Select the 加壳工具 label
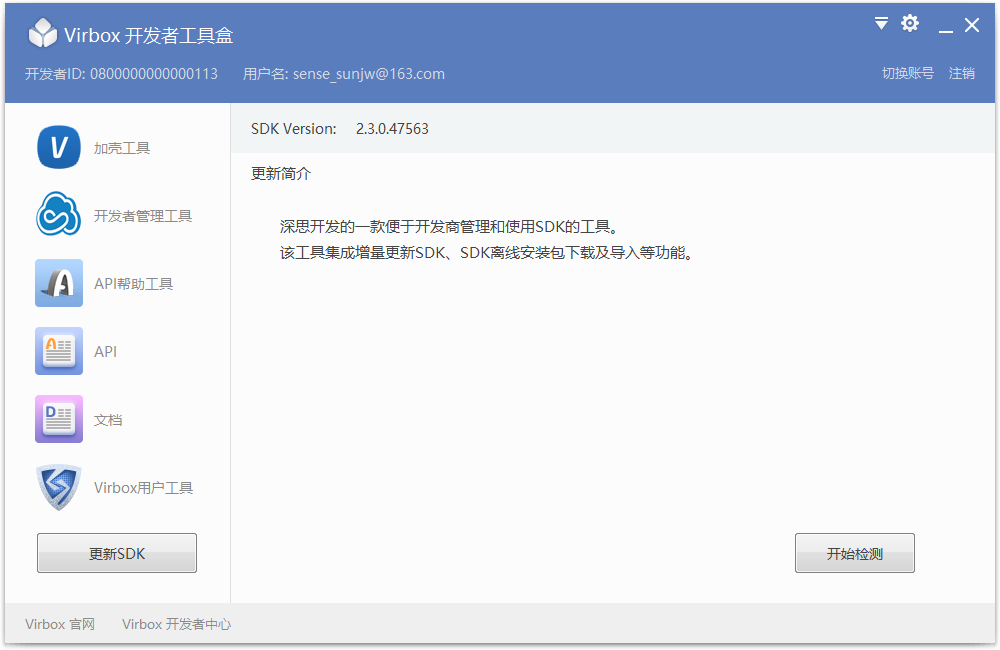The height and width of the screenshot is (650, 1000). coord(122,148)
